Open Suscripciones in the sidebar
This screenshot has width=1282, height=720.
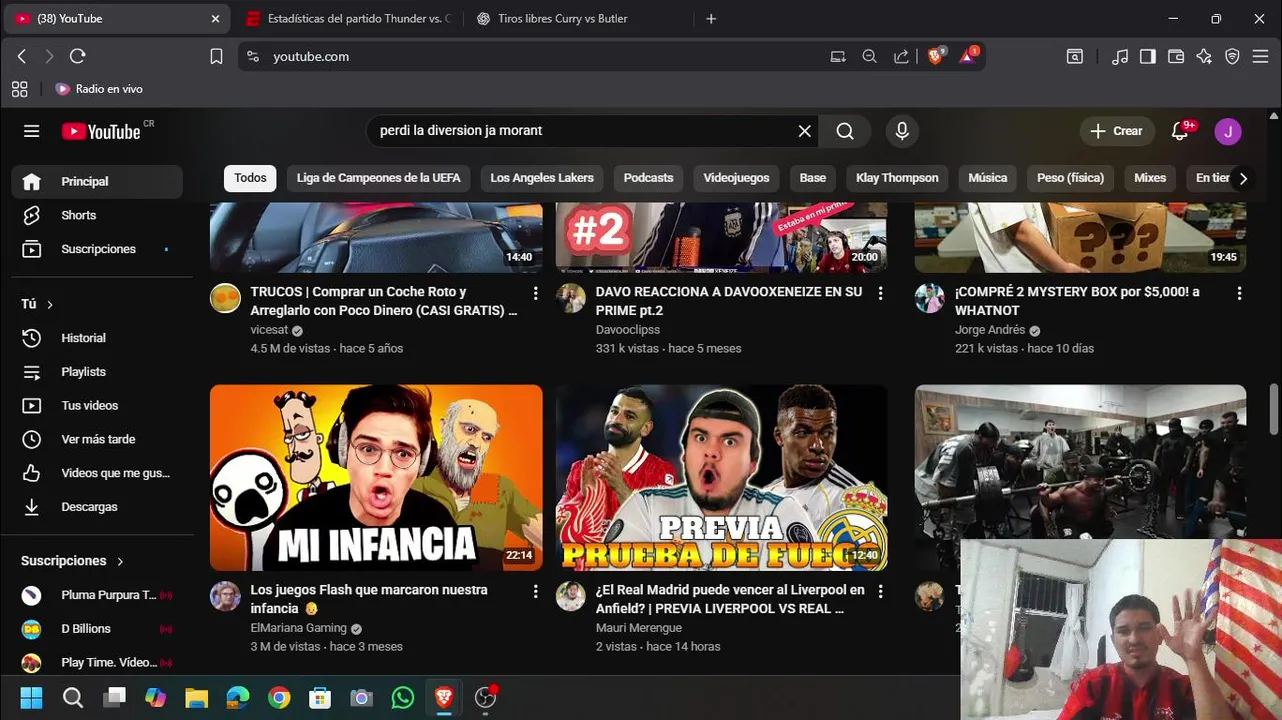97,249
